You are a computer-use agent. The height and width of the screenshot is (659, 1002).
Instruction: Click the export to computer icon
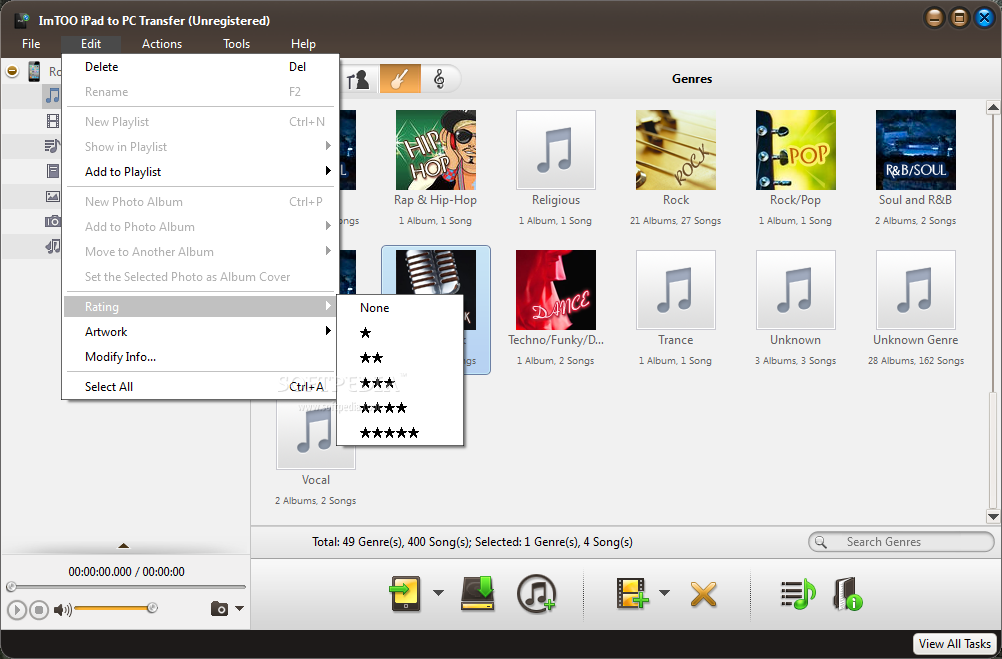(x=478, y=594)
